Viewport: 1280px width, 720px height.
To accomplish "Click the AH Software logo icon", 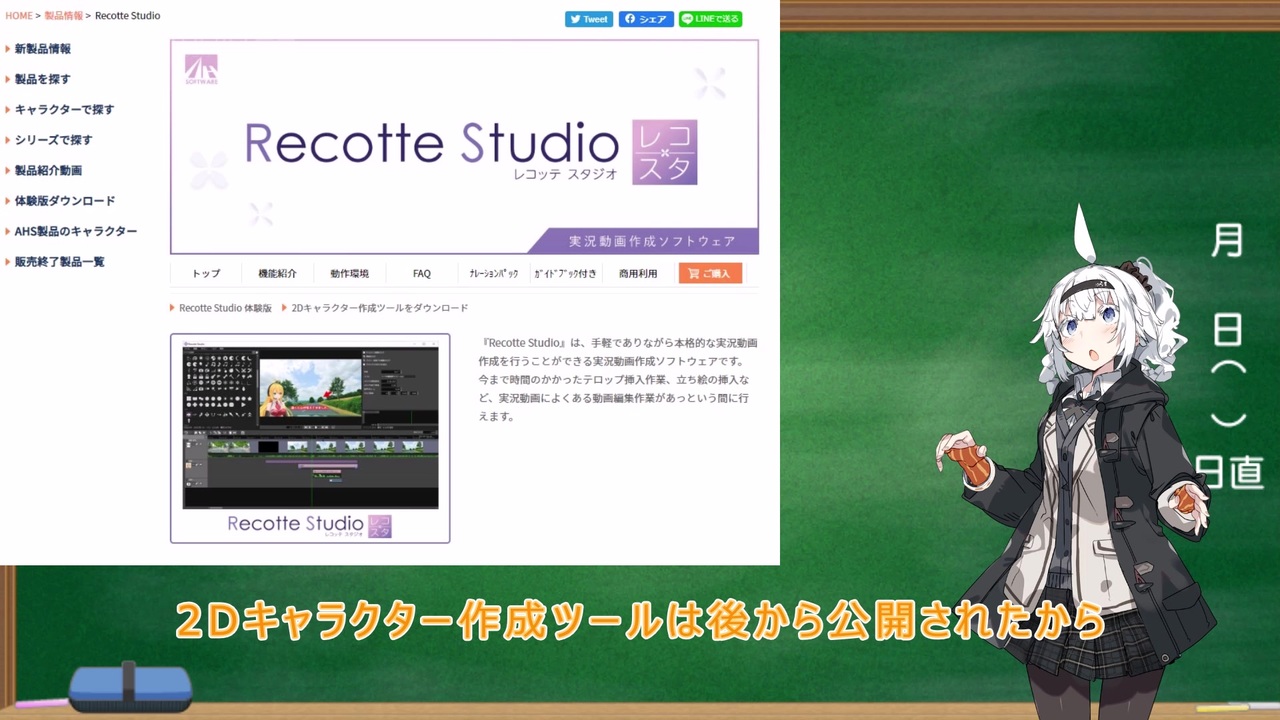I will 201,69.
